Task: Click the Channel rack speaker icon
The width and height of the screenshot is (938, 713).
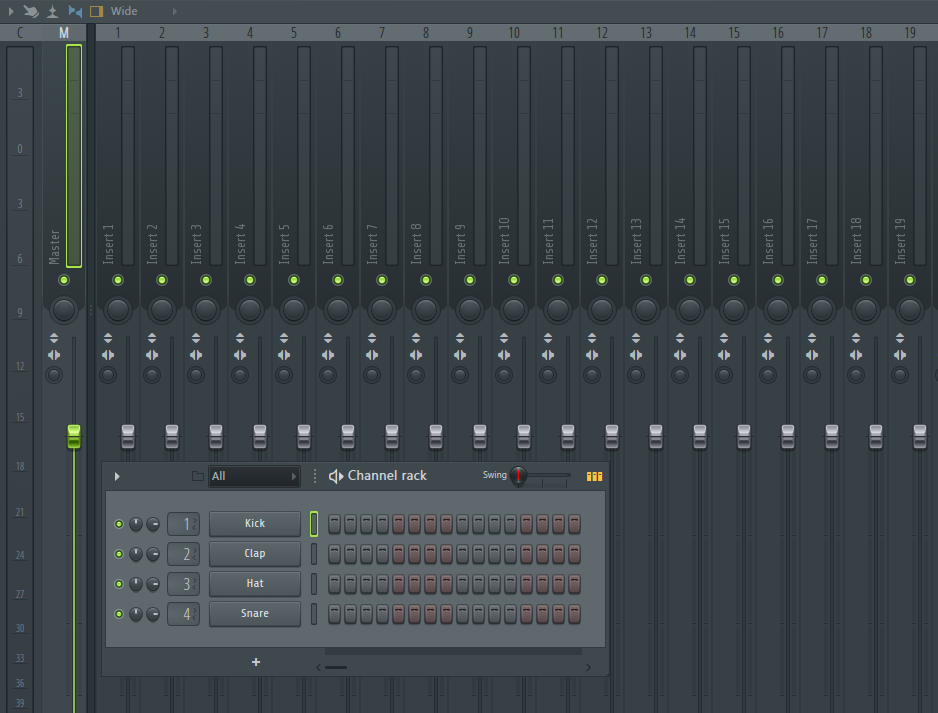Action: [336, 476]
